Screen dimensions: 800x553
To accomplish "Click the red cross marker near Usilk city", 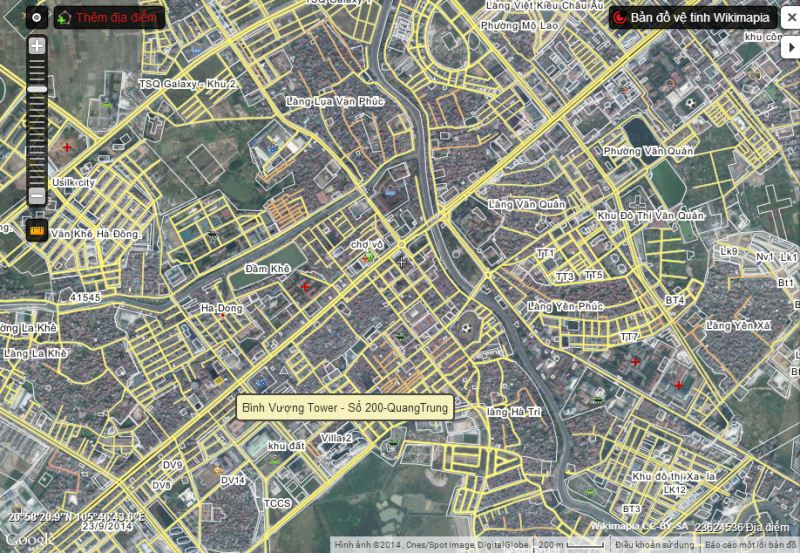I will tap(67, 147).
